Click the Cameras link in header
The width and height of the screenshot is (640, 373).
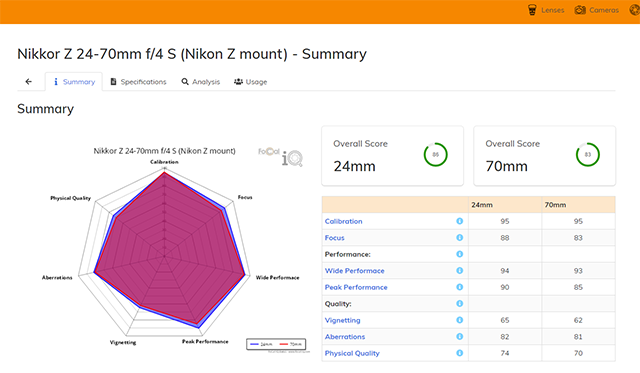[604, 10]
